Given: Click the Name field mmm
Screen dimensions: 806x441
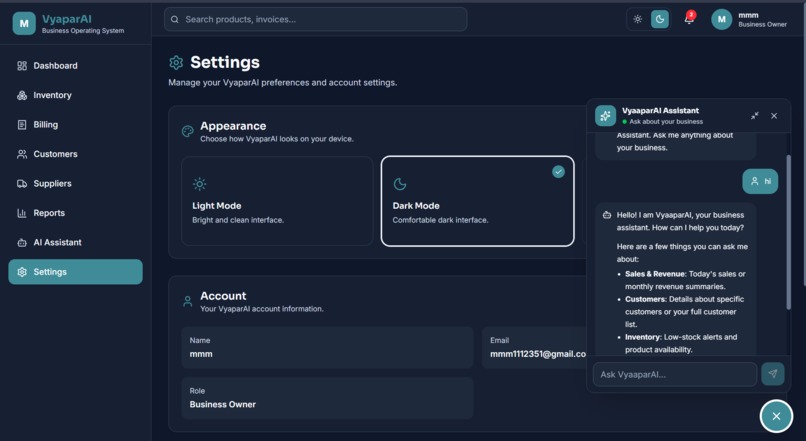Looking at the screenshot, I should [x=327, y=347].
